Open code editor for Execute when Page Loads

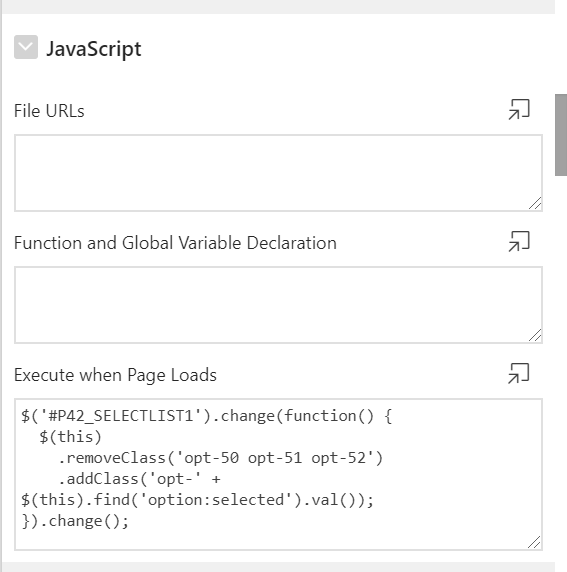[x=519, y=373]
